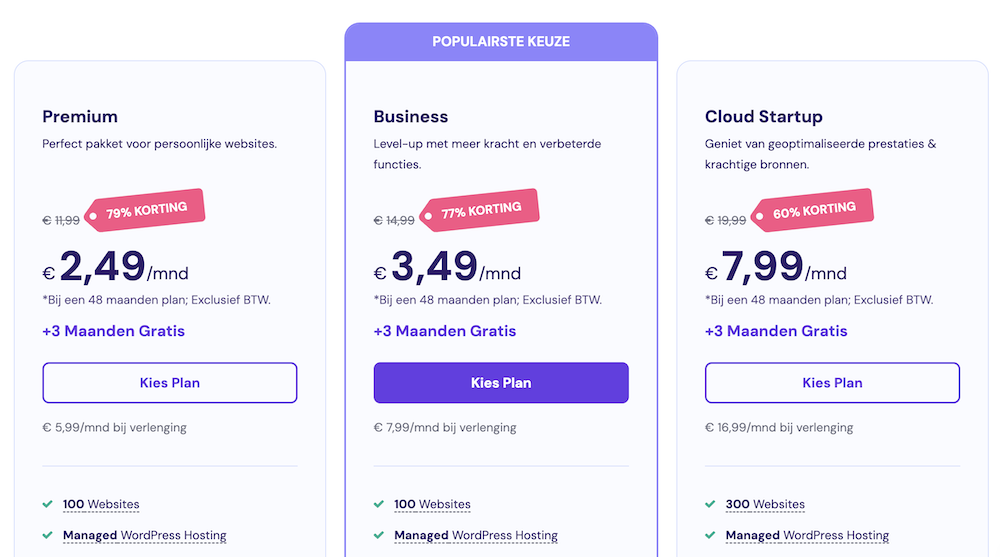Choose Kies Plan under Cloud Startup
This screenshot has height=557, width=1000.
(832, 383)
